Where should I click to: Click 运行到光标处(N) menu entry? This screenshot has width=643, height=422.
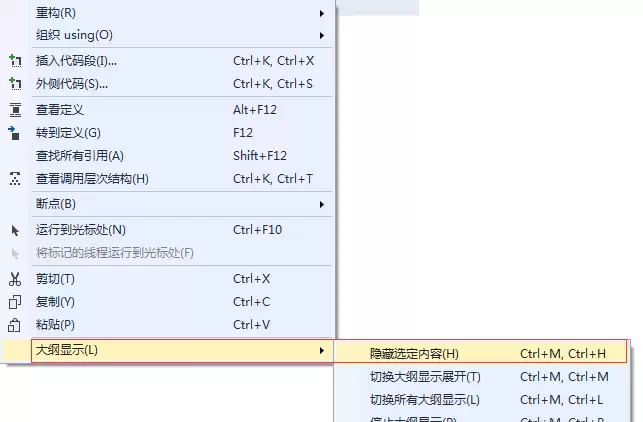(81, 230)
